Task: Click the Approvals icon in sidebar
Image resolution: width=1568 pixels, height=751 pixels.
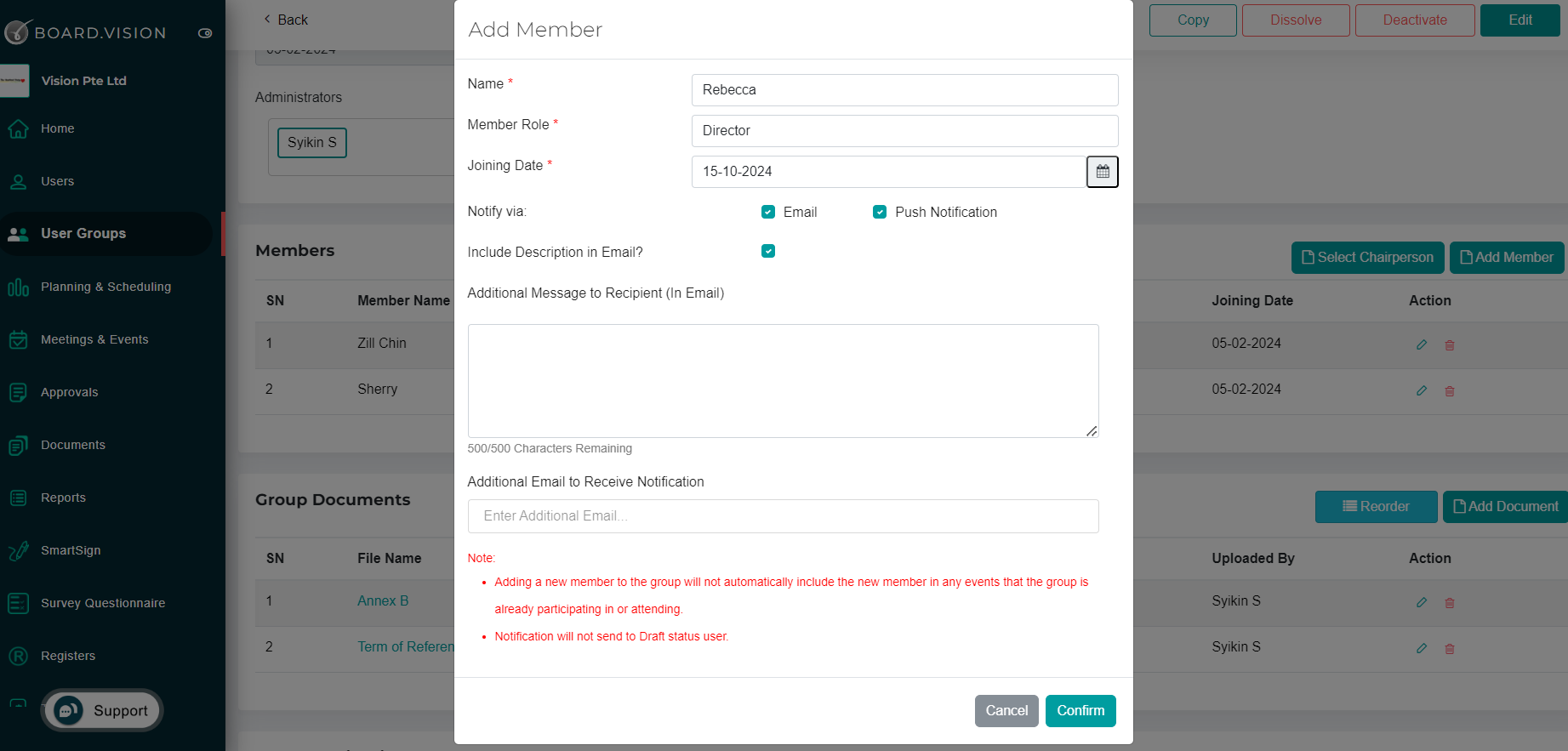Action: (x=18, y=393)
